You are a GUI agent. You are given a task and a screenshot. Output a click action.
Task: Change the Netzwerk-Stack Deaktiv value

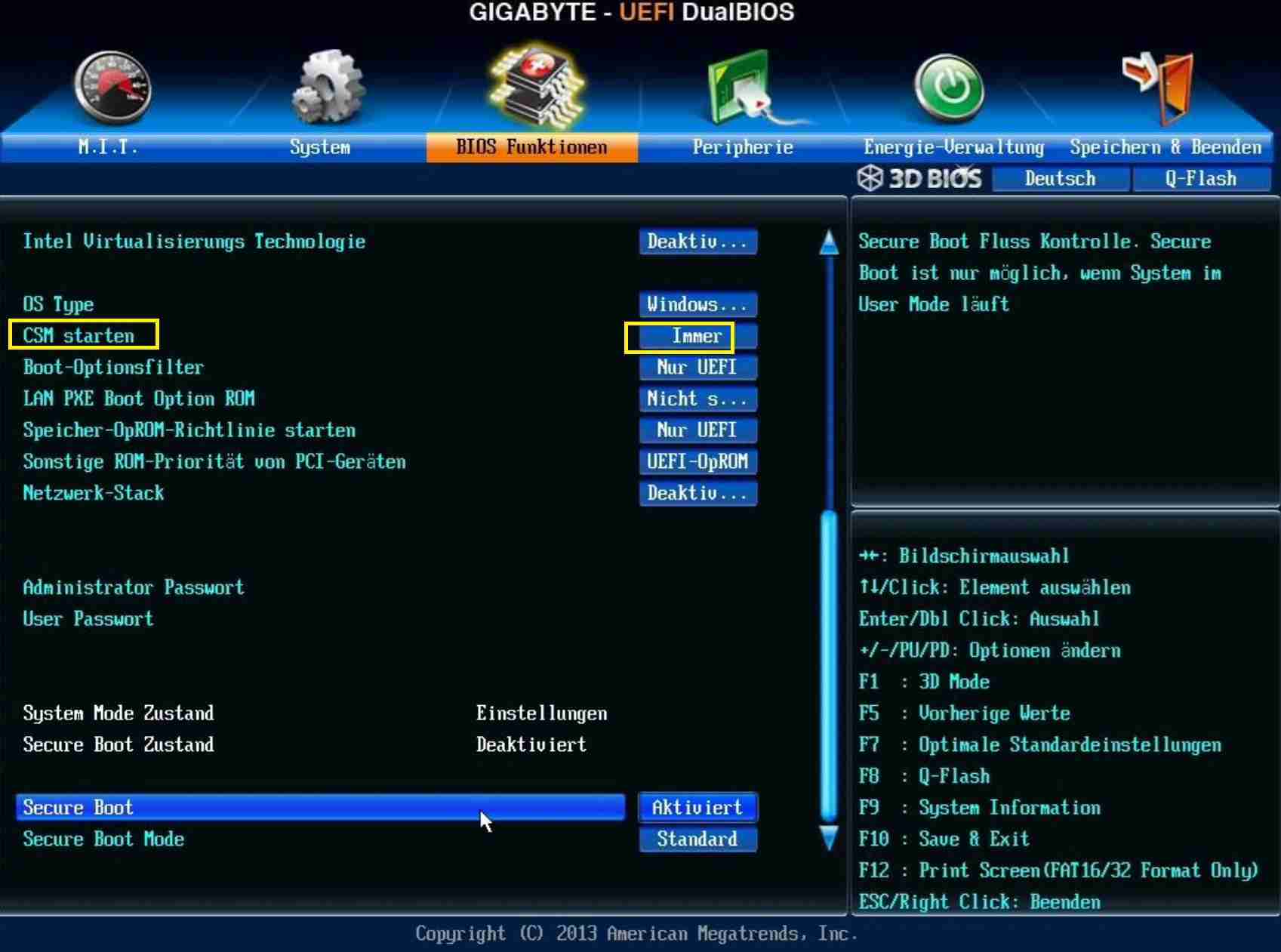click(697, 493)
